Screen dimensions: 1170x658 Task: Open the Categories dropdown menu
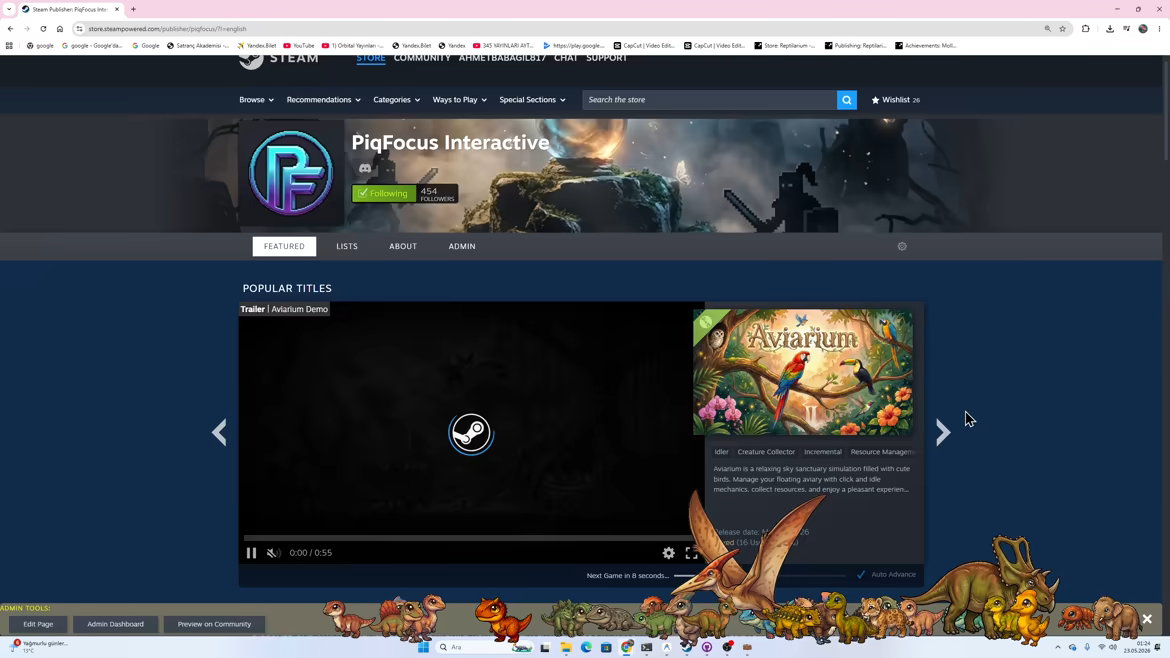click(396, 100)
